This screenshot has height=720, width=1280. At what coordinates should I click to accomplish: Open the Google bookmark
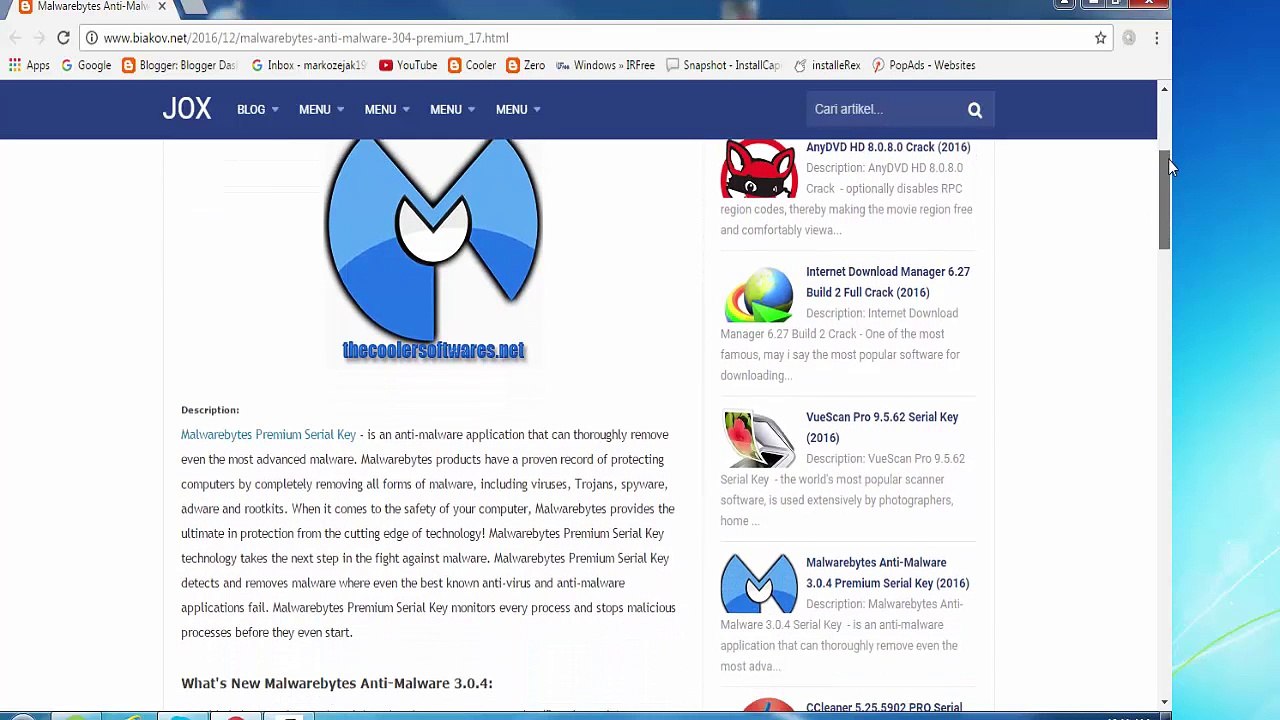[86, 65]
